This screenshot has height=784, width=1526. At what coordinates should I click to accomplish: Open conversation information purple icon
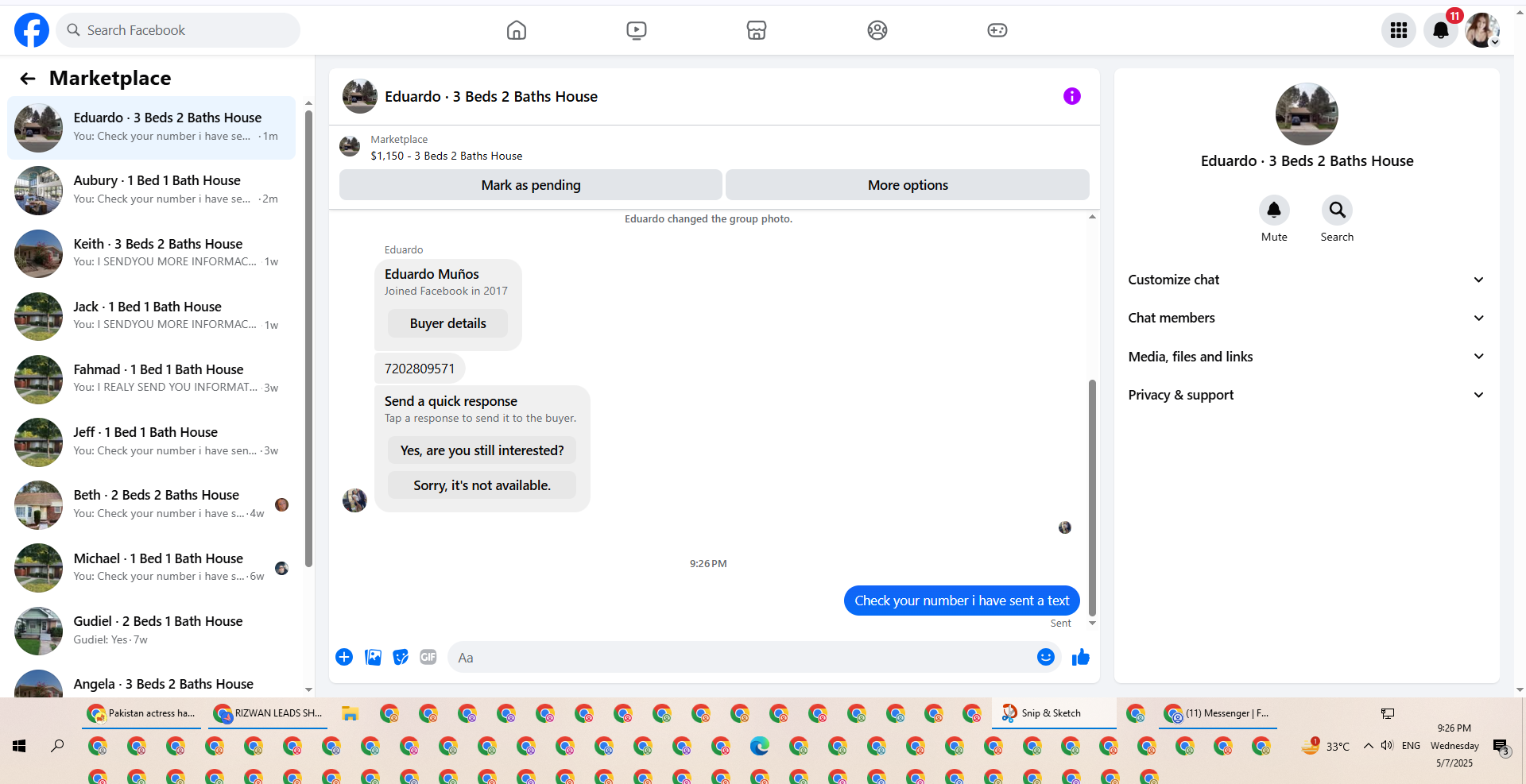tap(1072, 96)
